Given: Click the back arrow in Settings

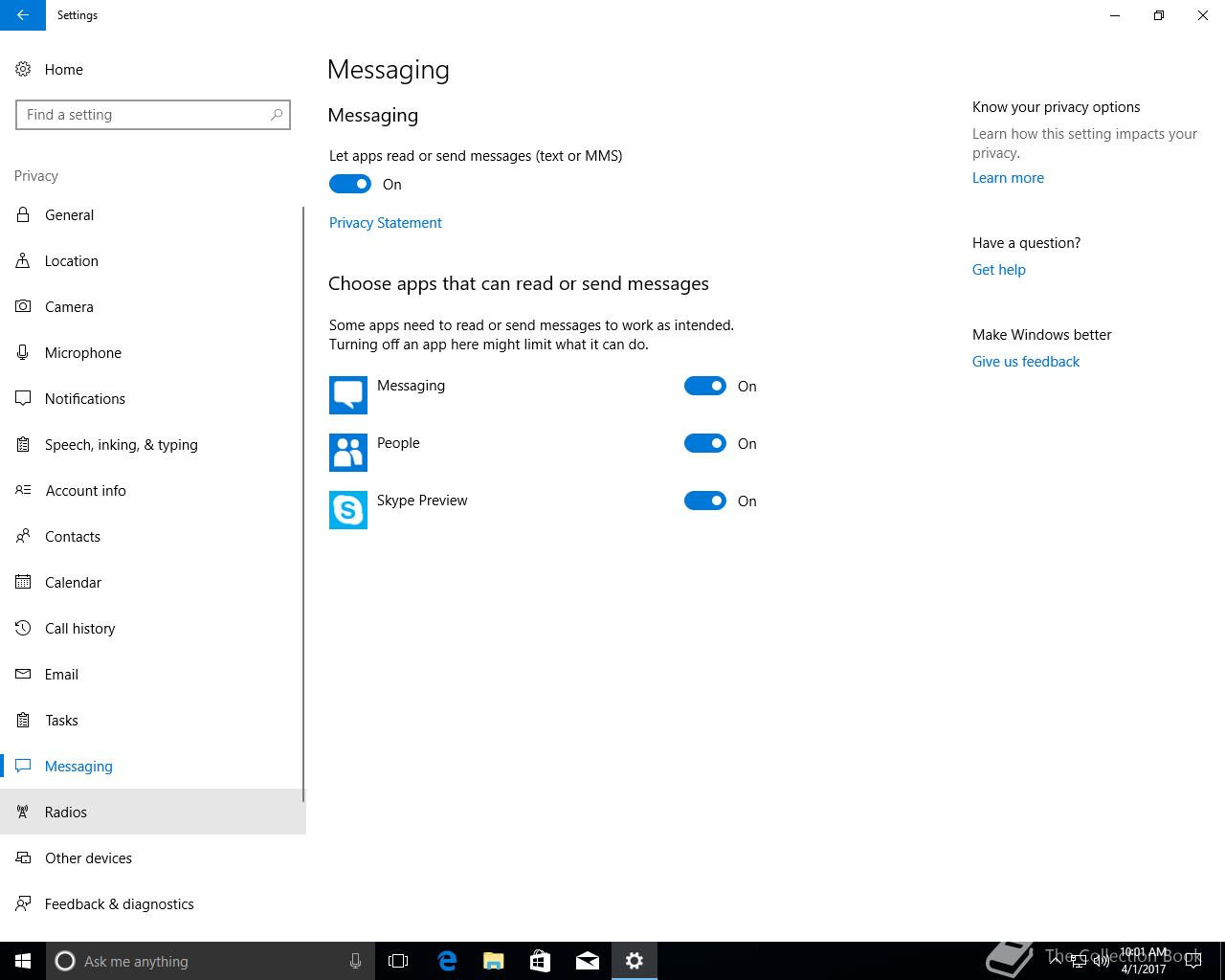Looking at the screenshot, I should point(22,15).
